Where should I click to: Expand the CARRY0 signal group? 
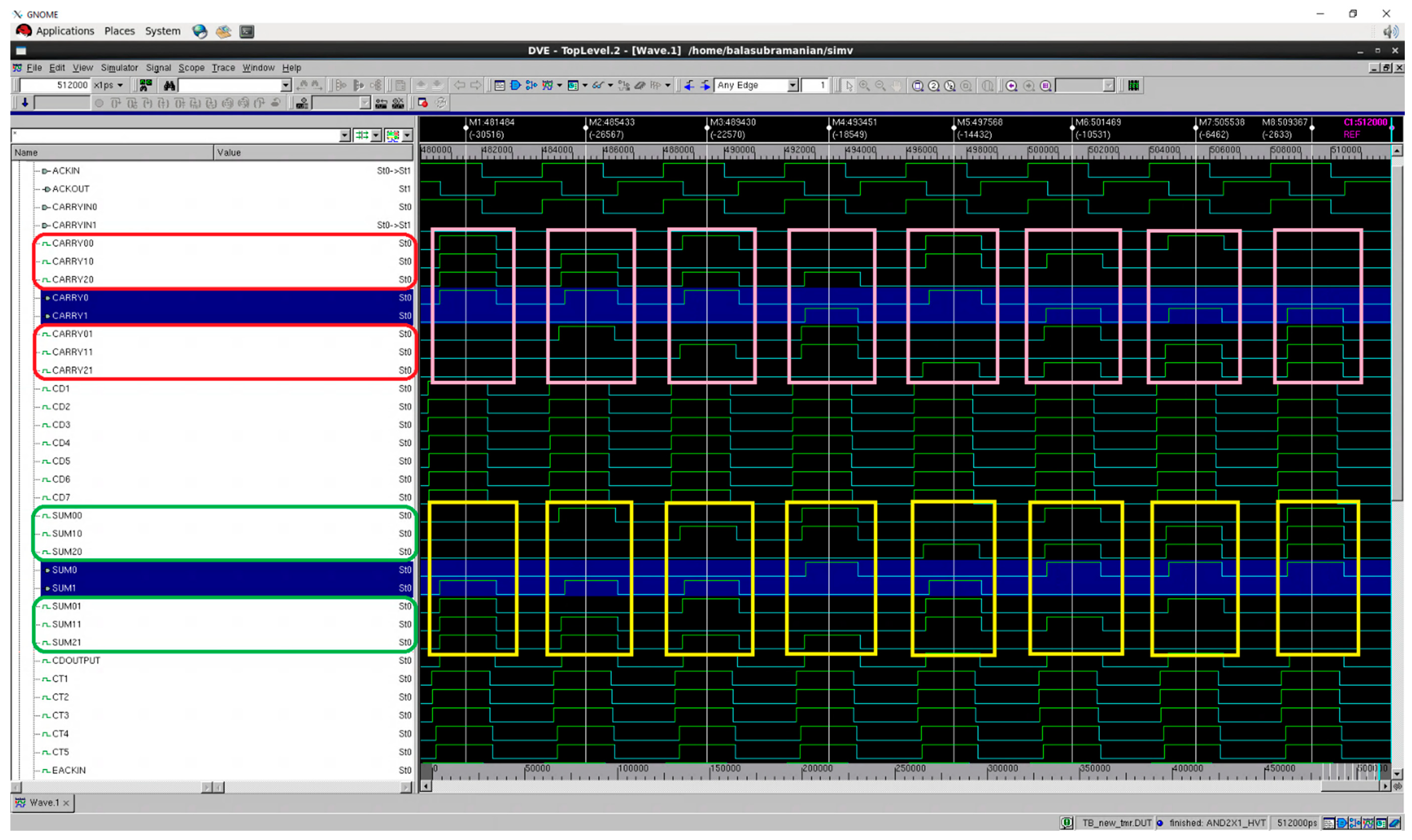click(x=48, y=298)
